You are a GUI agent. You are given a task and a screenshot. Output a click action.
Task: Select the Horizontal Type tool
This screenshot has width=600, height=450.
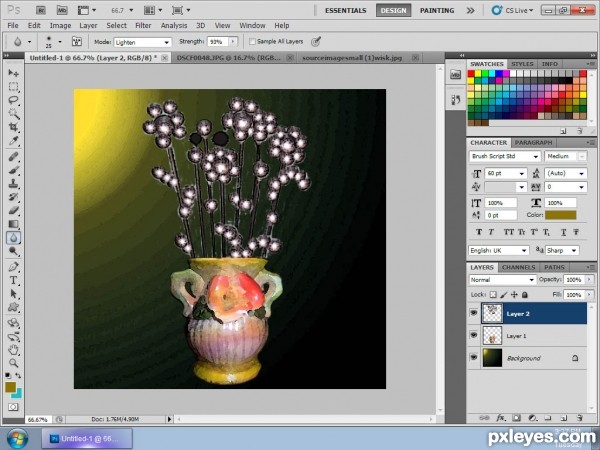(x=13, y=280)
